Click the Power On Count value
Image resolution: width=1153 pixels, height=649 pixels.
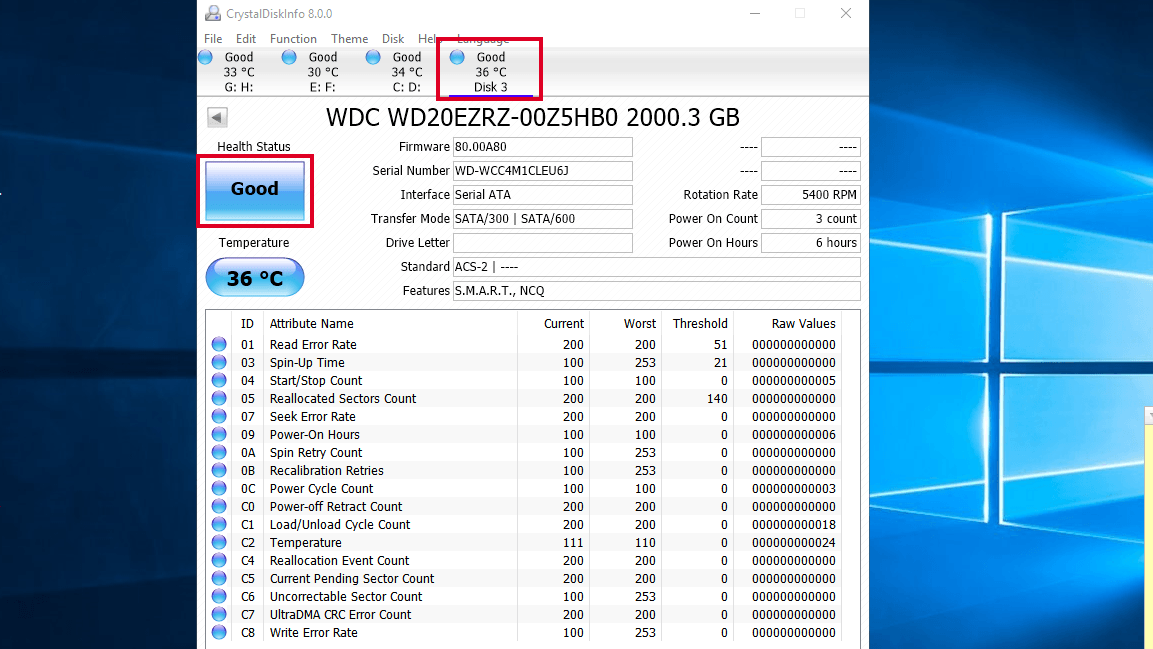click(810, 219)
